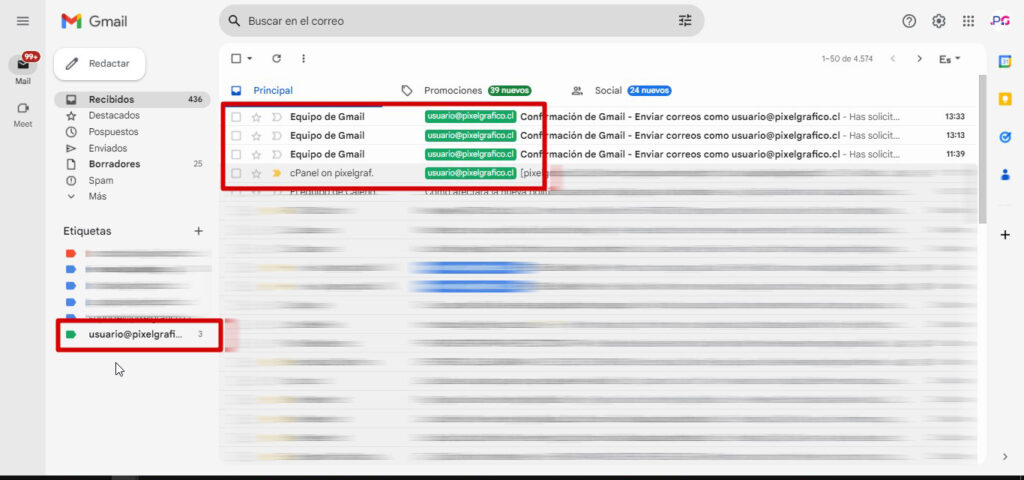Refresh the inbox message list

(277, 59)
